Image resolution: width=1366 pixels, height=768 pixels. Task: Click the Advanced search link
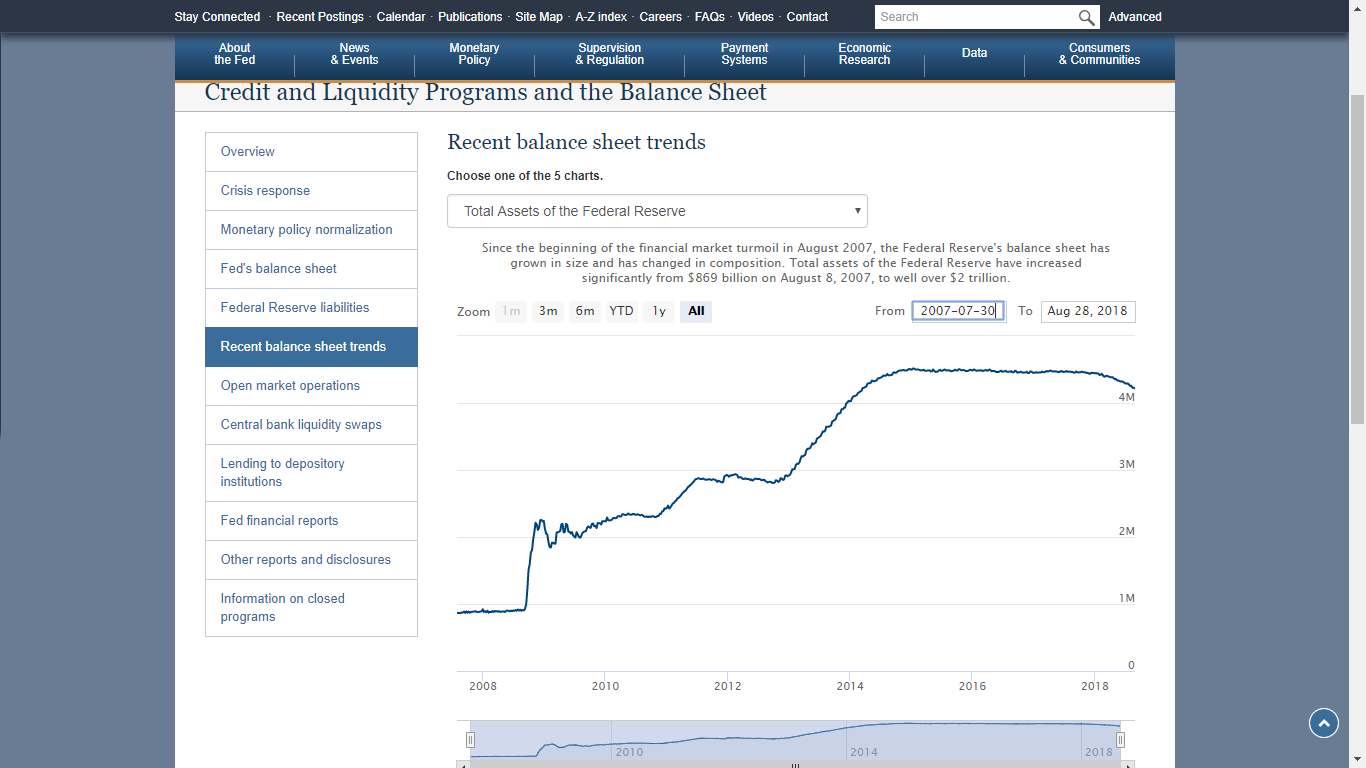pyautogui.click(x=1135, y=17)
